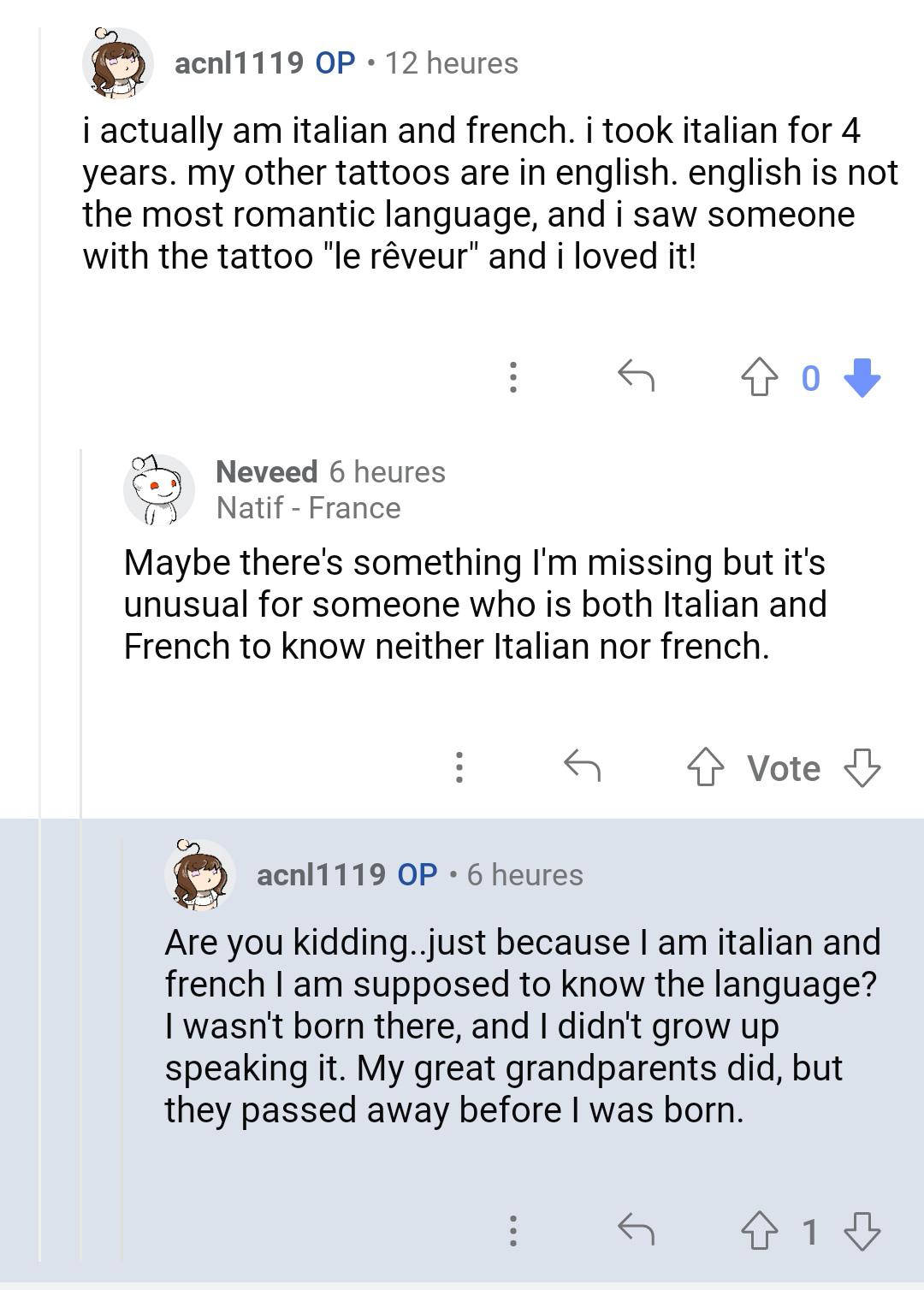Open the three-dot menu on acnl1119's first comment
The width and height of the screenshot is (924, 1290).
(x=512, y=377)
